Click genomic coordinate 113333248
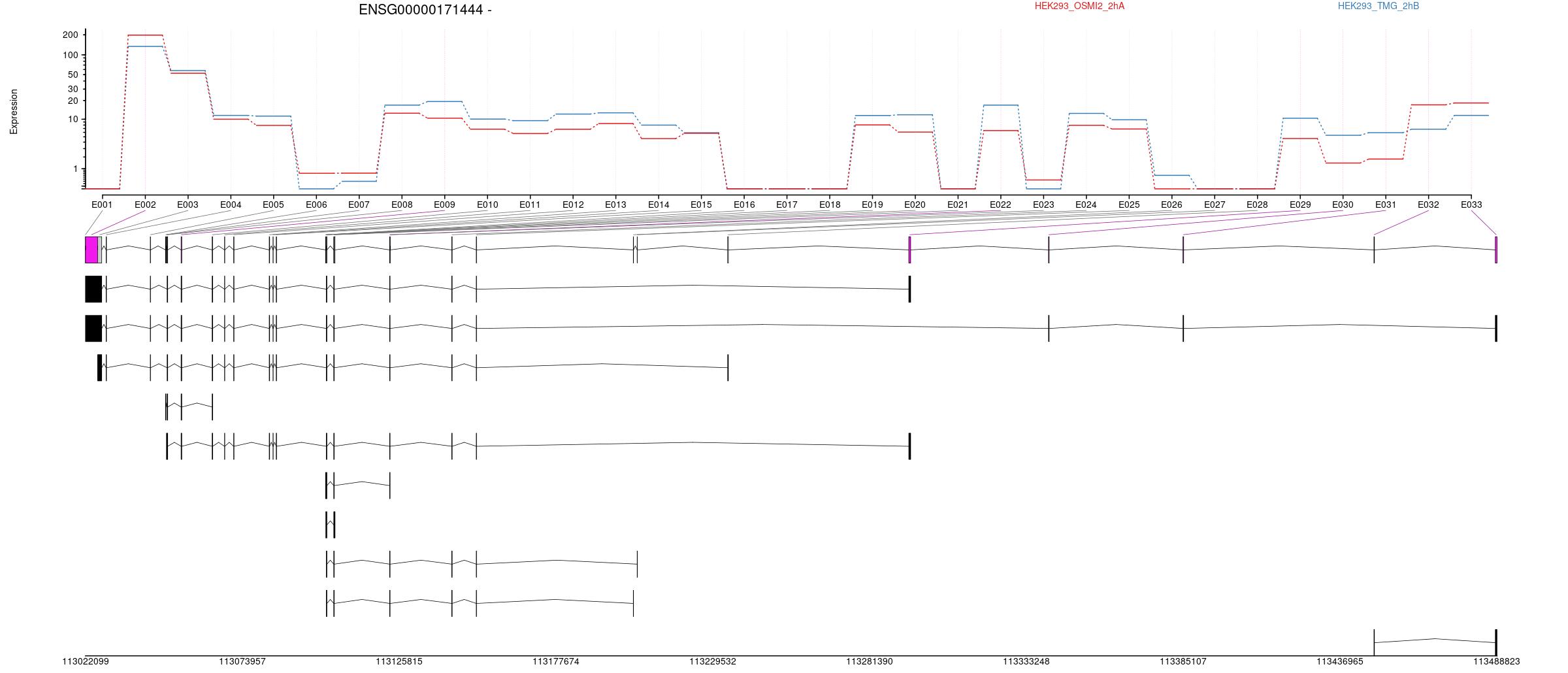Image resolution: width=1568 pixels, height=673 pixels. click(1026, 662)
